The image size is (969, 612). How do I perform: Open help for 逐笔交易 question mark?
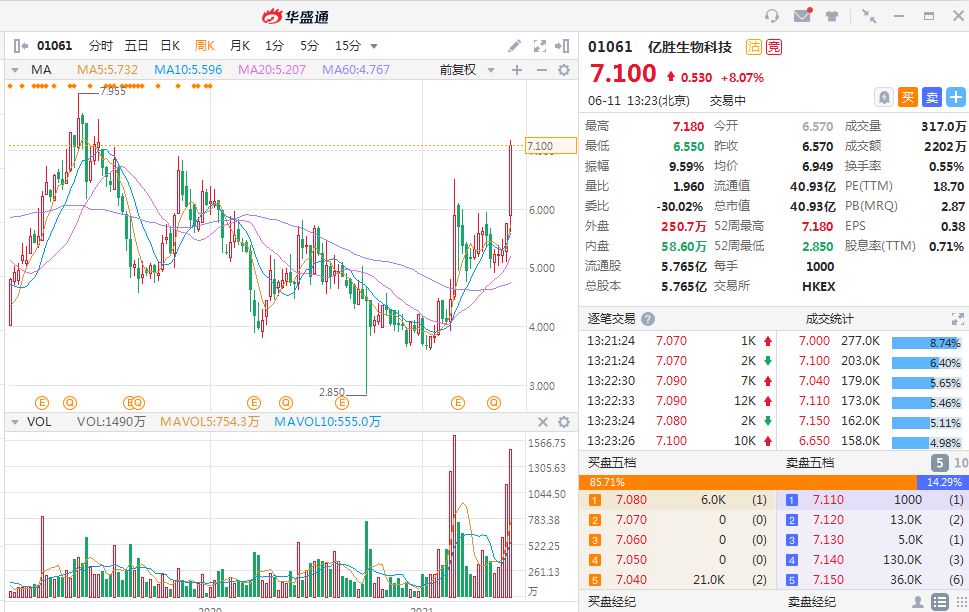(x=648, y=319)
